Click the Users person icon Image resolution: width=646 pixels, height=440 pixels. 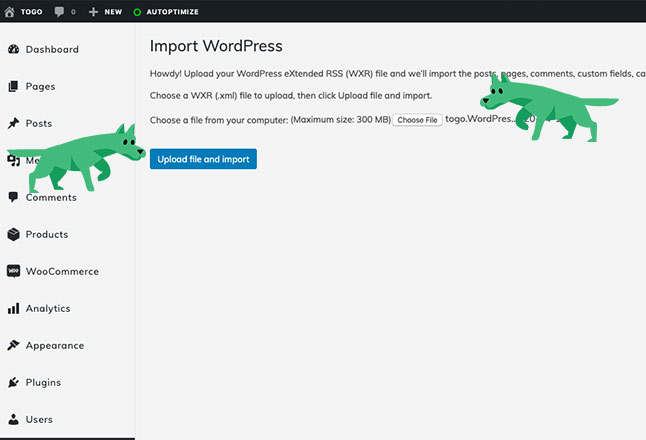(13, 419)
